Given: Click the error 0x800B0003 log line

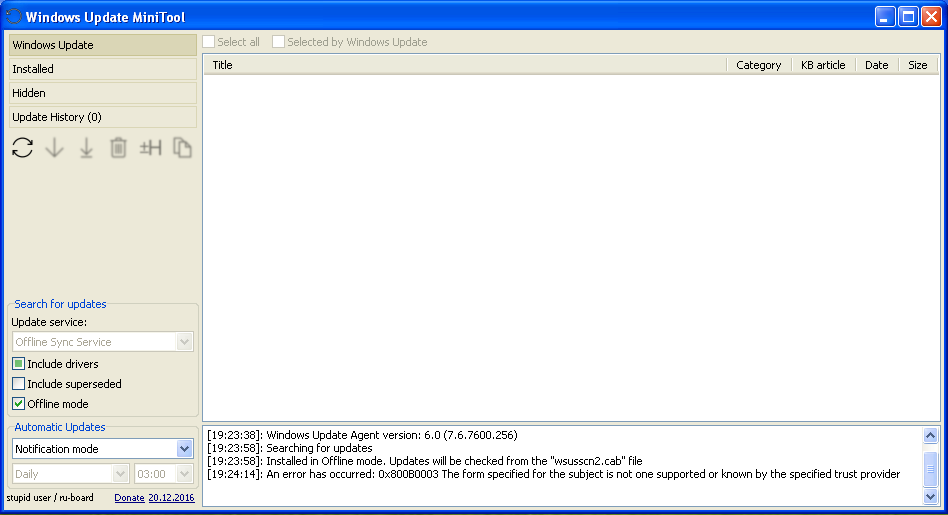Looking at the screenshot, I should click(x=553, y=475).
